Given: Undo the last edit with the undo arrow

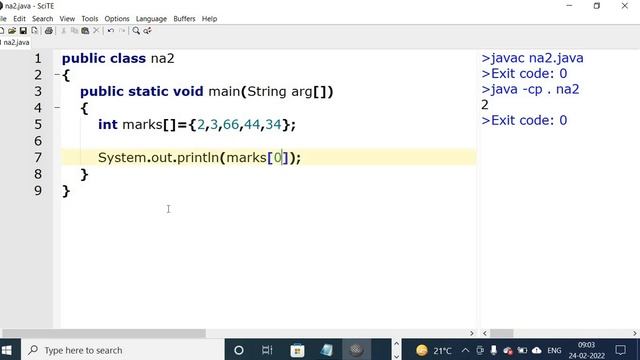Looking at the screenshot, I should pyautogui.click(x=111, y=31).
